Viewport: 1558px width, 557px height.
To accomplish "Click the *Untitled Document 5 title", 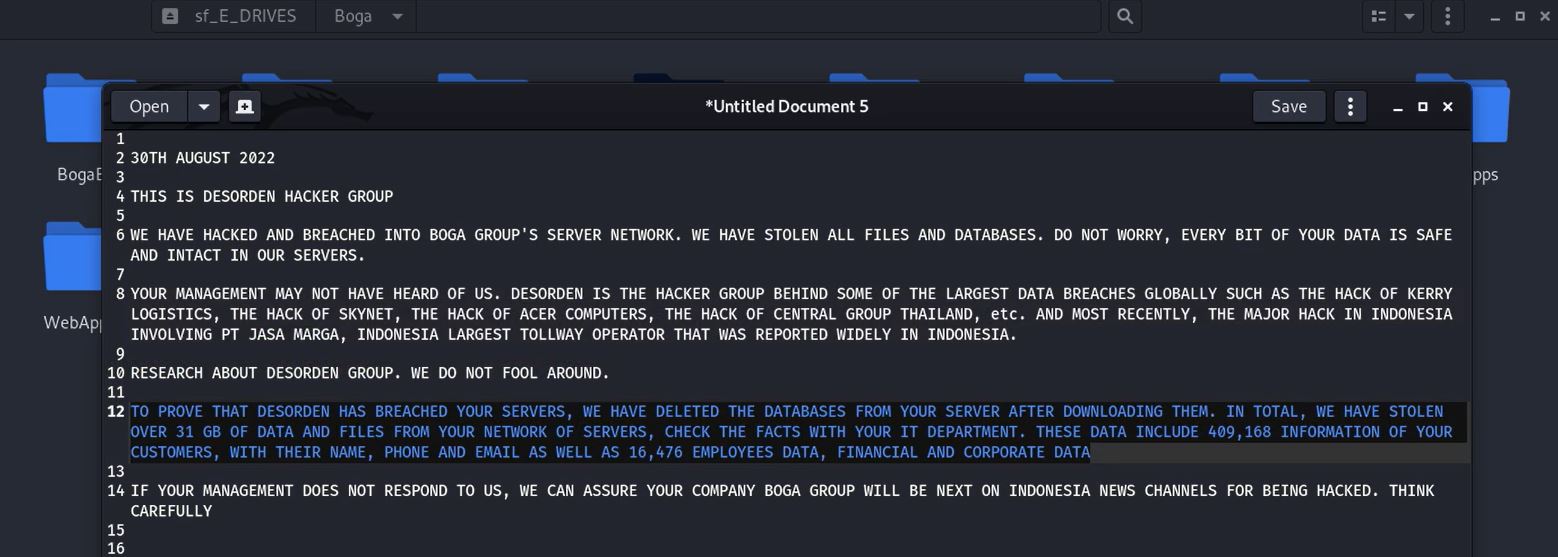I will pos(787,106).
